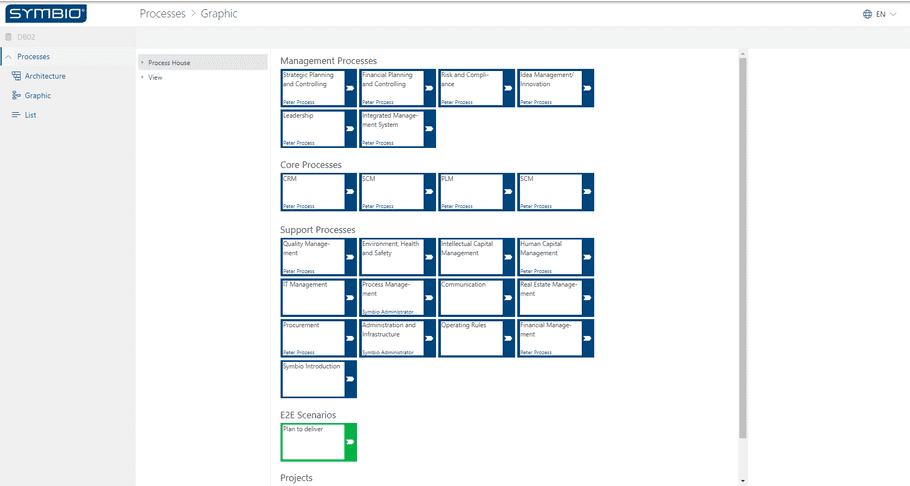910x486 pixels.
Task: Click Symbio Administrator on Process Management tile
Action: point(388,312)
